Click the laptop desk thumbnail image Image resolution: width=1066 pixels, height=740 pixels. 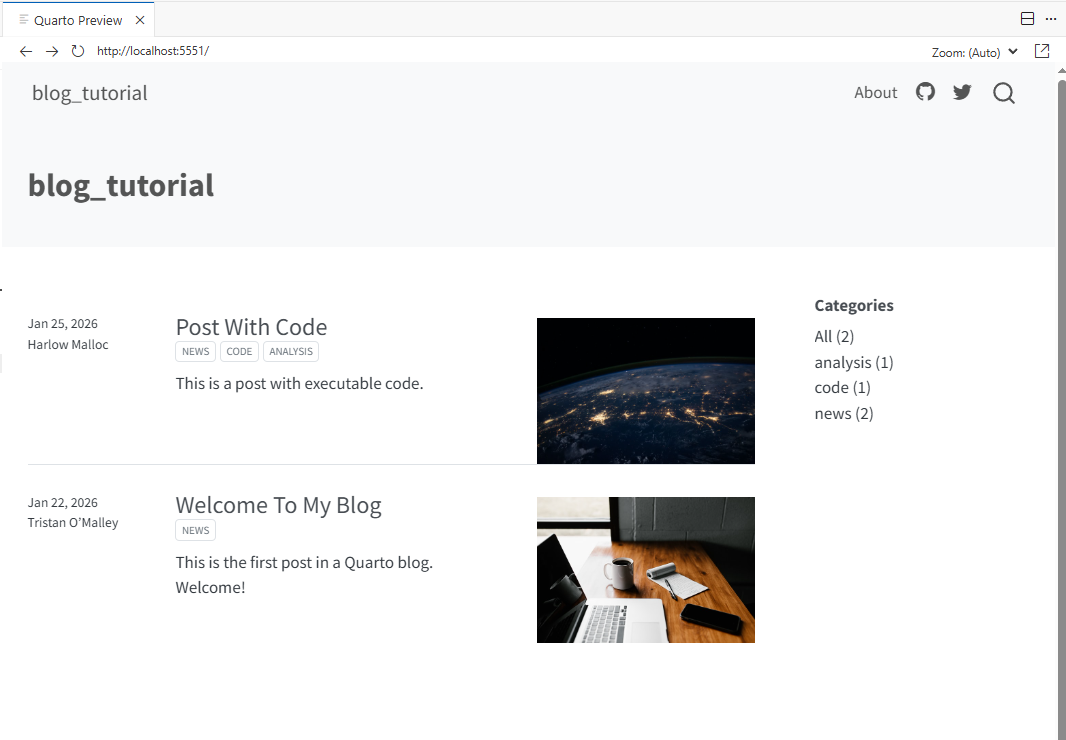point(645,569)
